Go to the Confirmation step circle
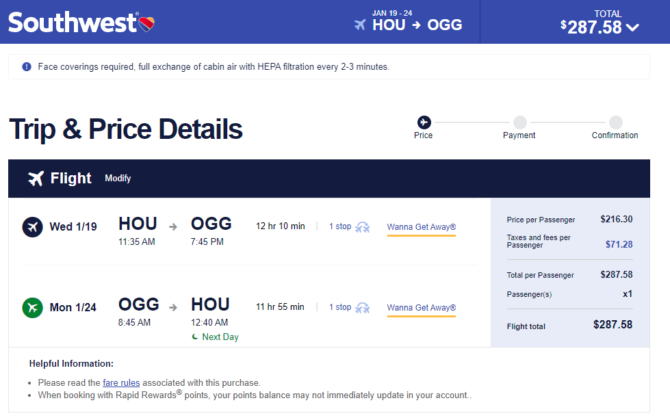The width and height of the screenshot is (670, 418). click(x=615, y=122)
